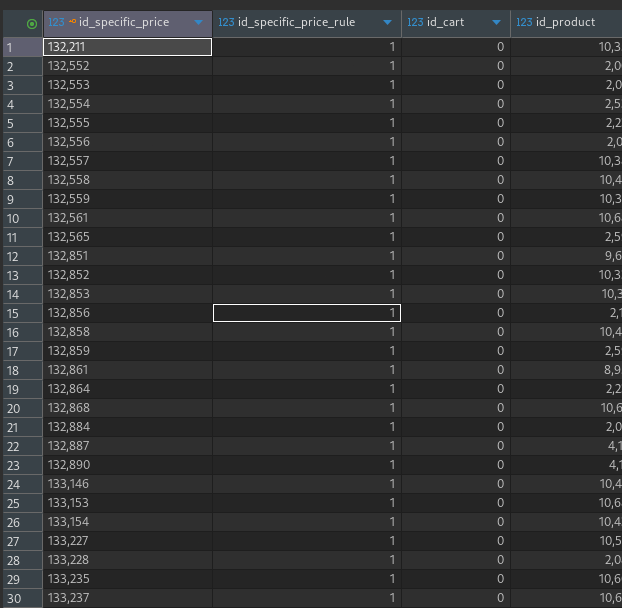Click the key icon in id_specific_price header
Image resolution: width=622 pixels, height=608 pixels.
coord(72,21)
